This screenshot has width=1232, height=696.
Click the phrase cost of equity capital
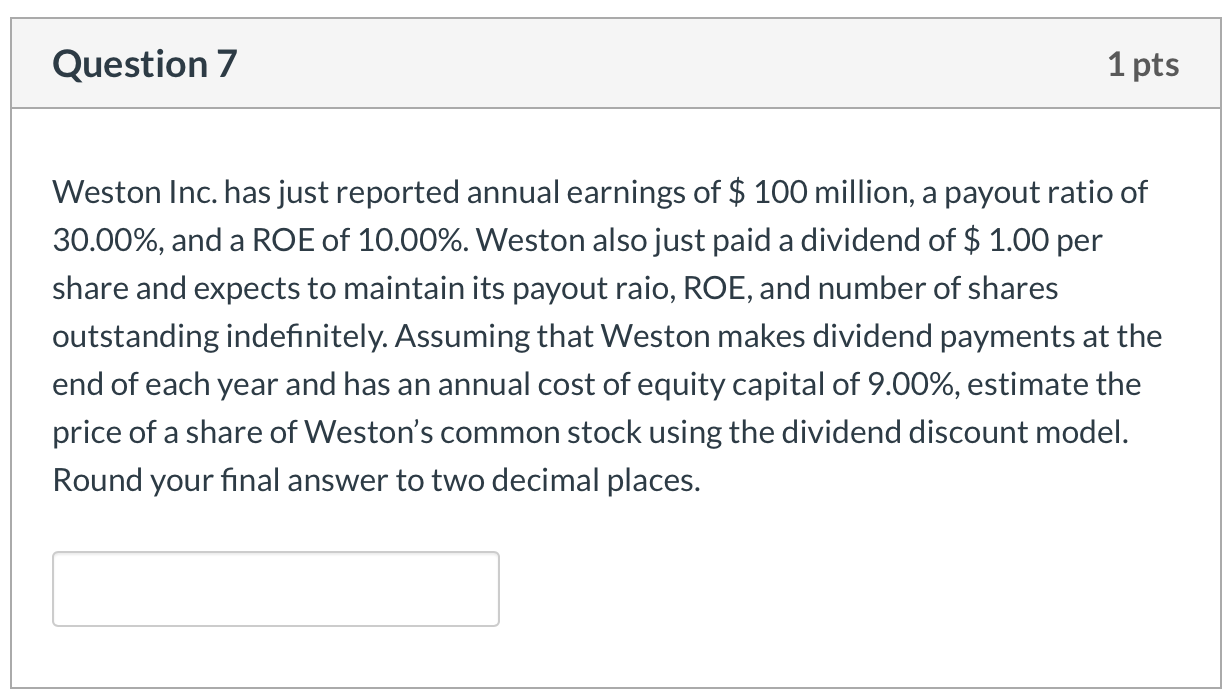pyautogui.click(x=697, y=384)
